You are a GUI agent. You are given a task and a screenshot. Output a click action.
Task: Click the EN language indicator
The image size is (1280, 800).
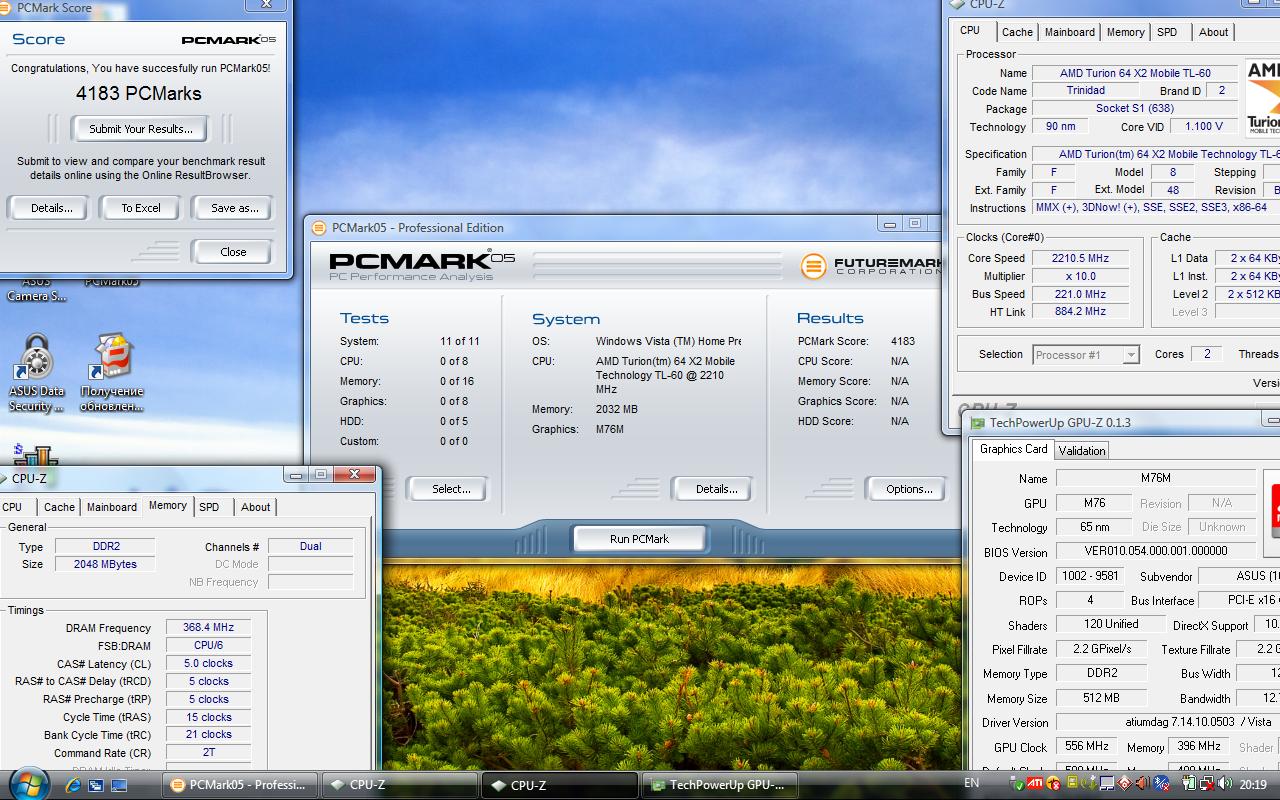(971, 783)
